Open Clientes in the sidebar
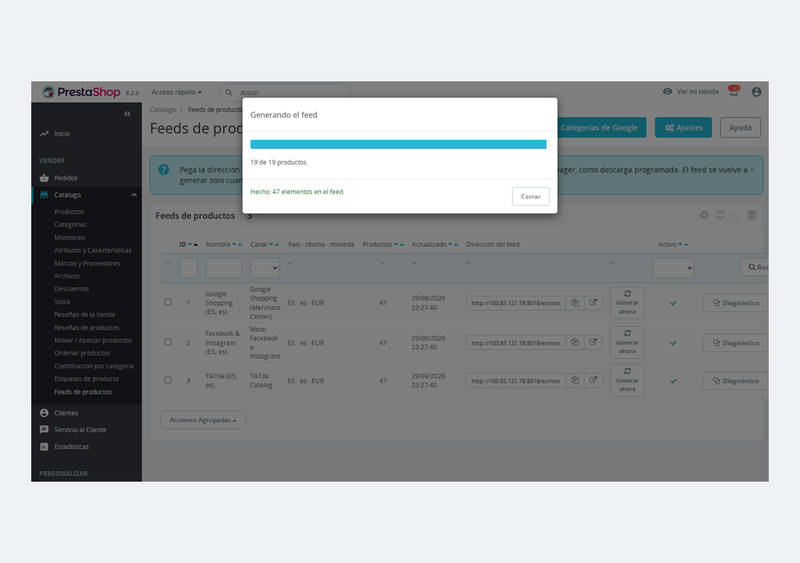The height and width of the screenshot is (563, 800). [66, 413]
